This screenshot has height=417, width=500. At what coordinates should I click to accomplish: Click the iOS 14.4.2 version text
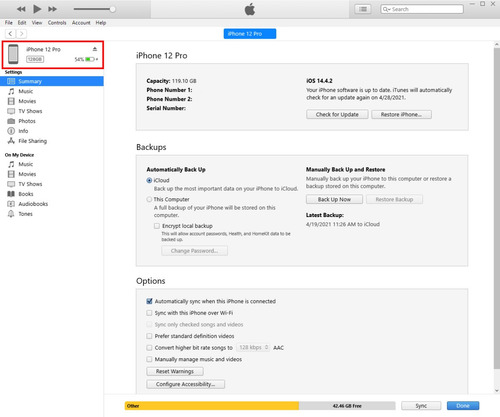[319, 81]
